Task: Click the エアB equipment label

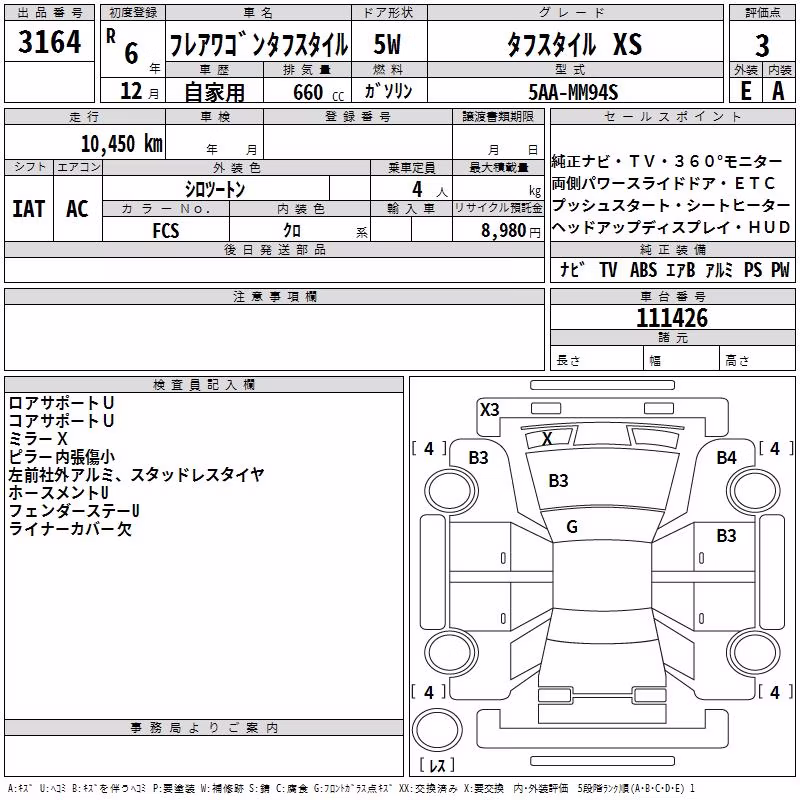Action: pos(681,269)
